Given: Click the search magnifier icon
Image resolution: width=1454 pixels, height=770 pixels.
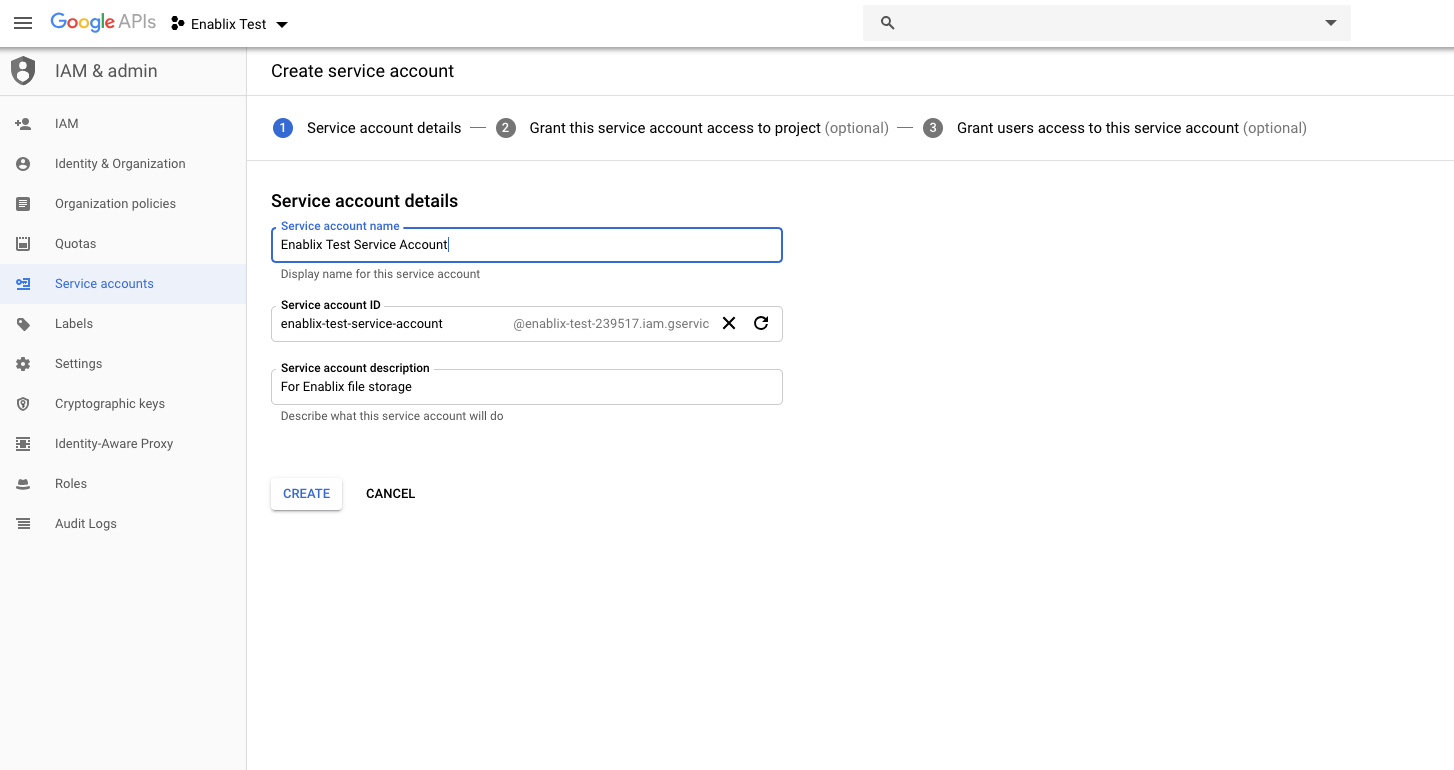Looking at the screenshot, I should pos(887,23).
